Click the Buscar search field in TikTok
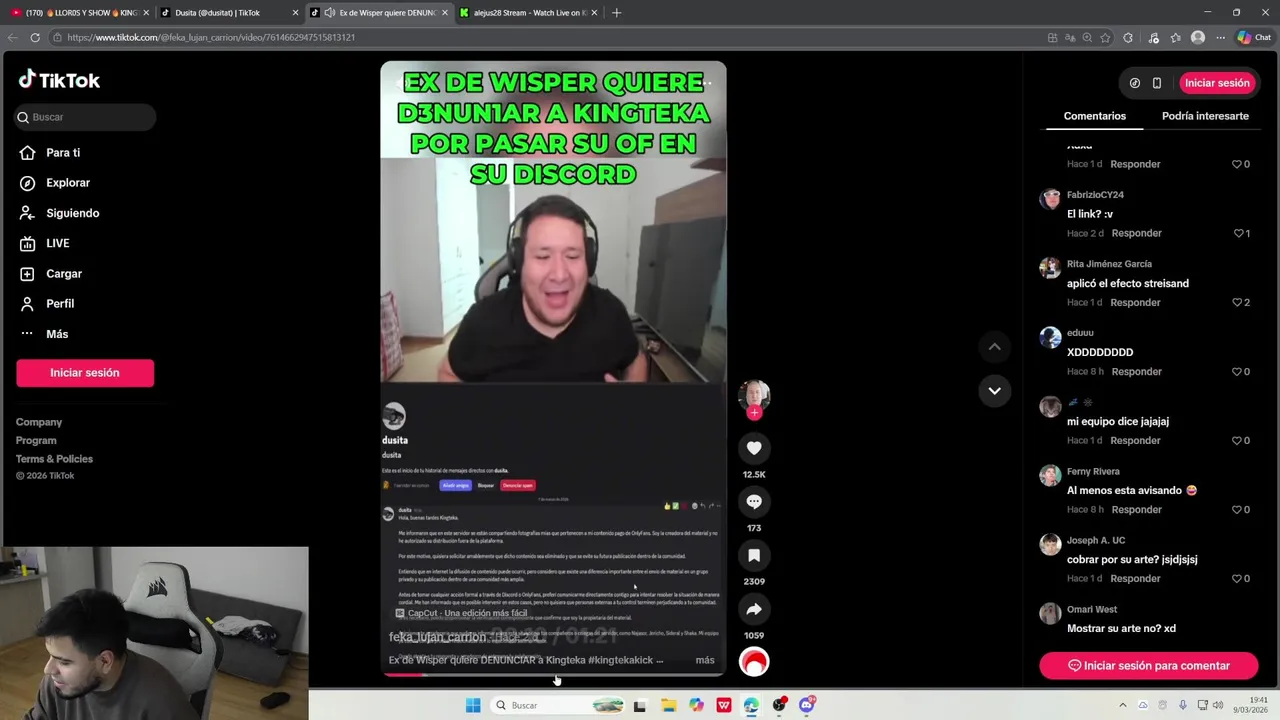The height and width of the screenshot is (720, 1280). (85, 117)
